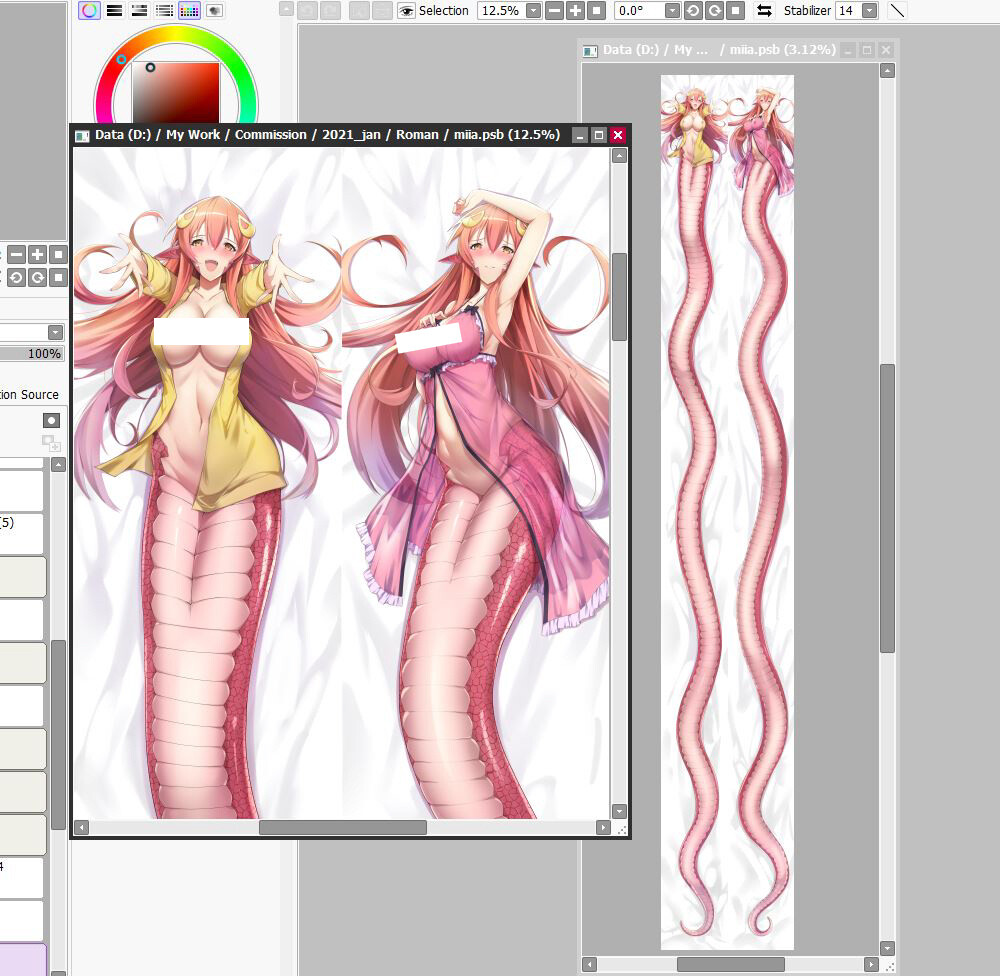The height and width of the screenshot is (976, 1000).
Task: Click the layer list scroll-up arrow
Action: pyautogui.click(x=59, y=465)
